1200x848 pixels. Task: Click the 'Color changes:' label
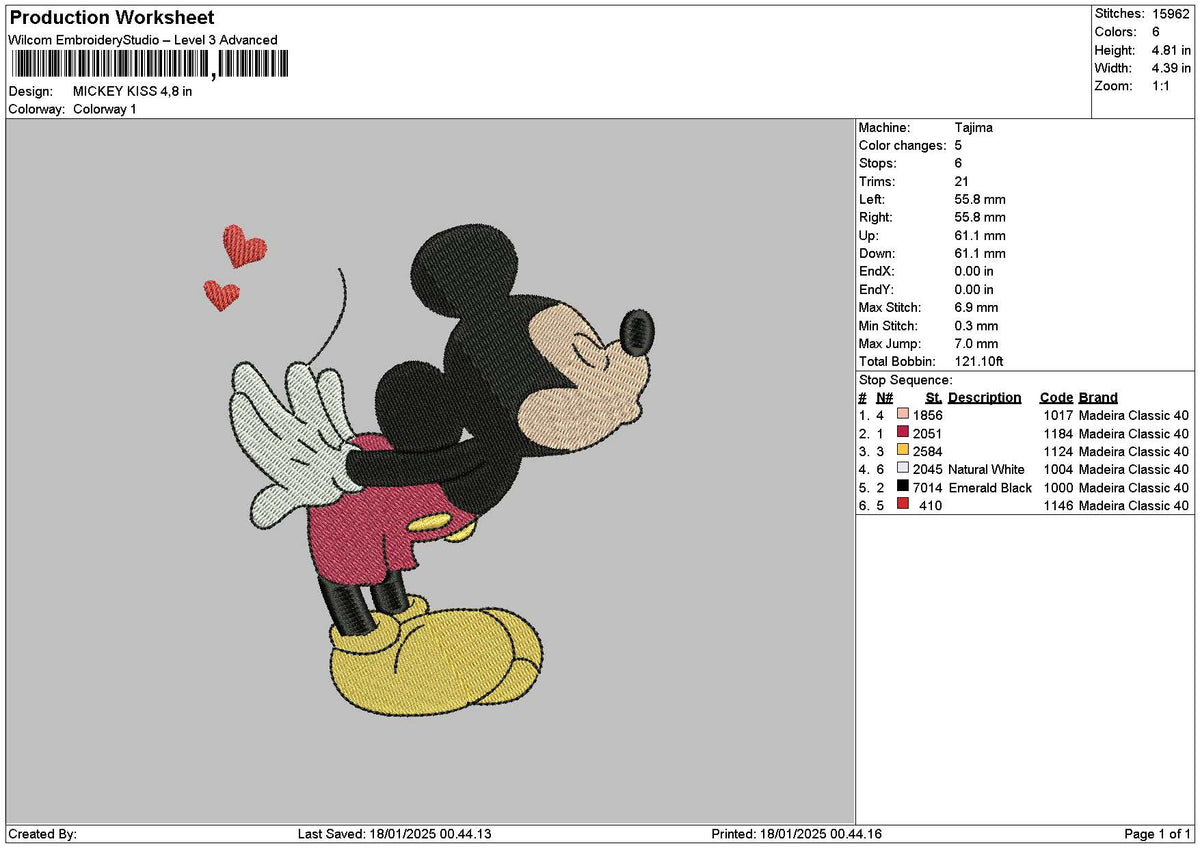(902, 146)
